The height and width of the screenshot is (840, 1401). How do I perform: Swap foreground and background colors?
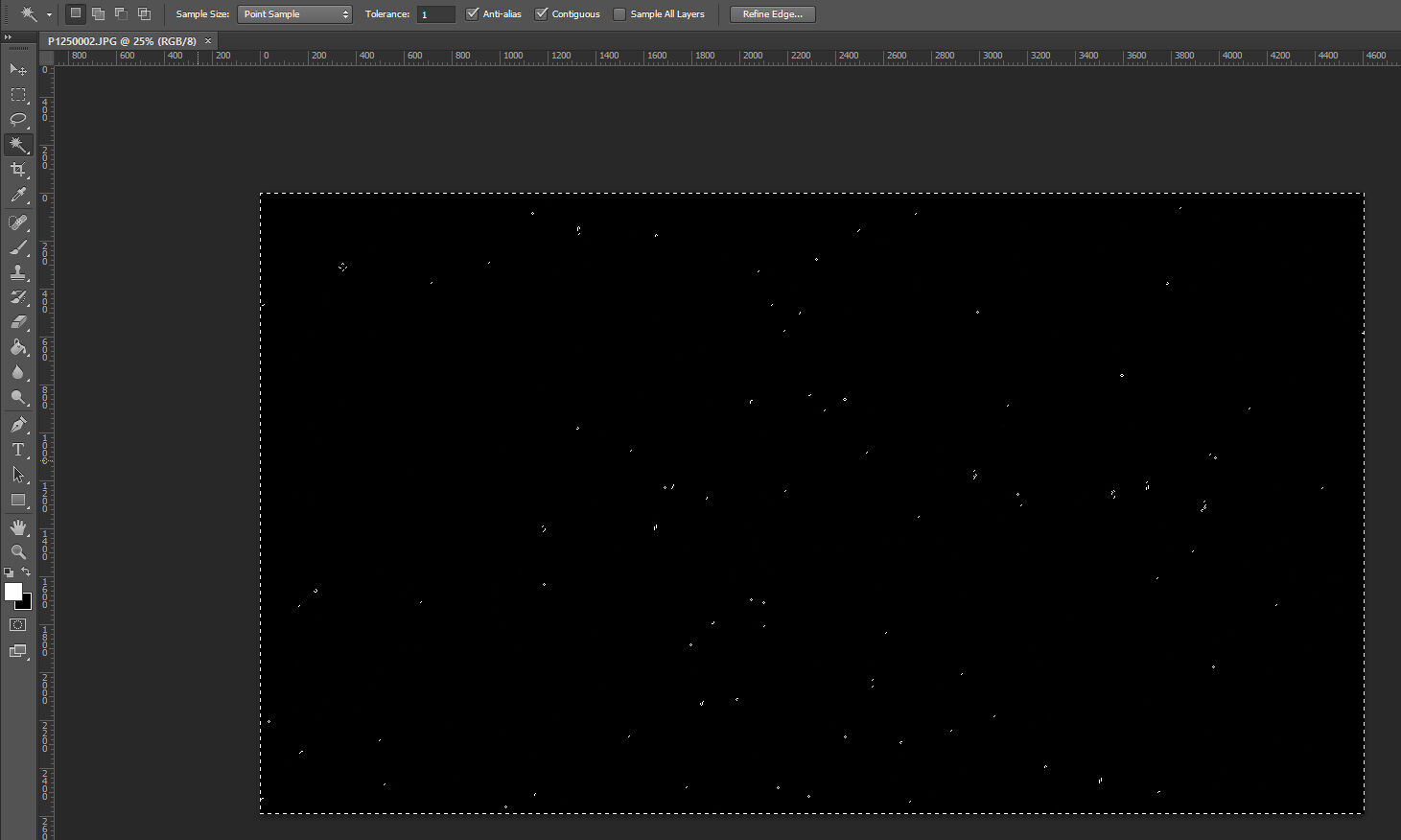click(x=26, y=572)
